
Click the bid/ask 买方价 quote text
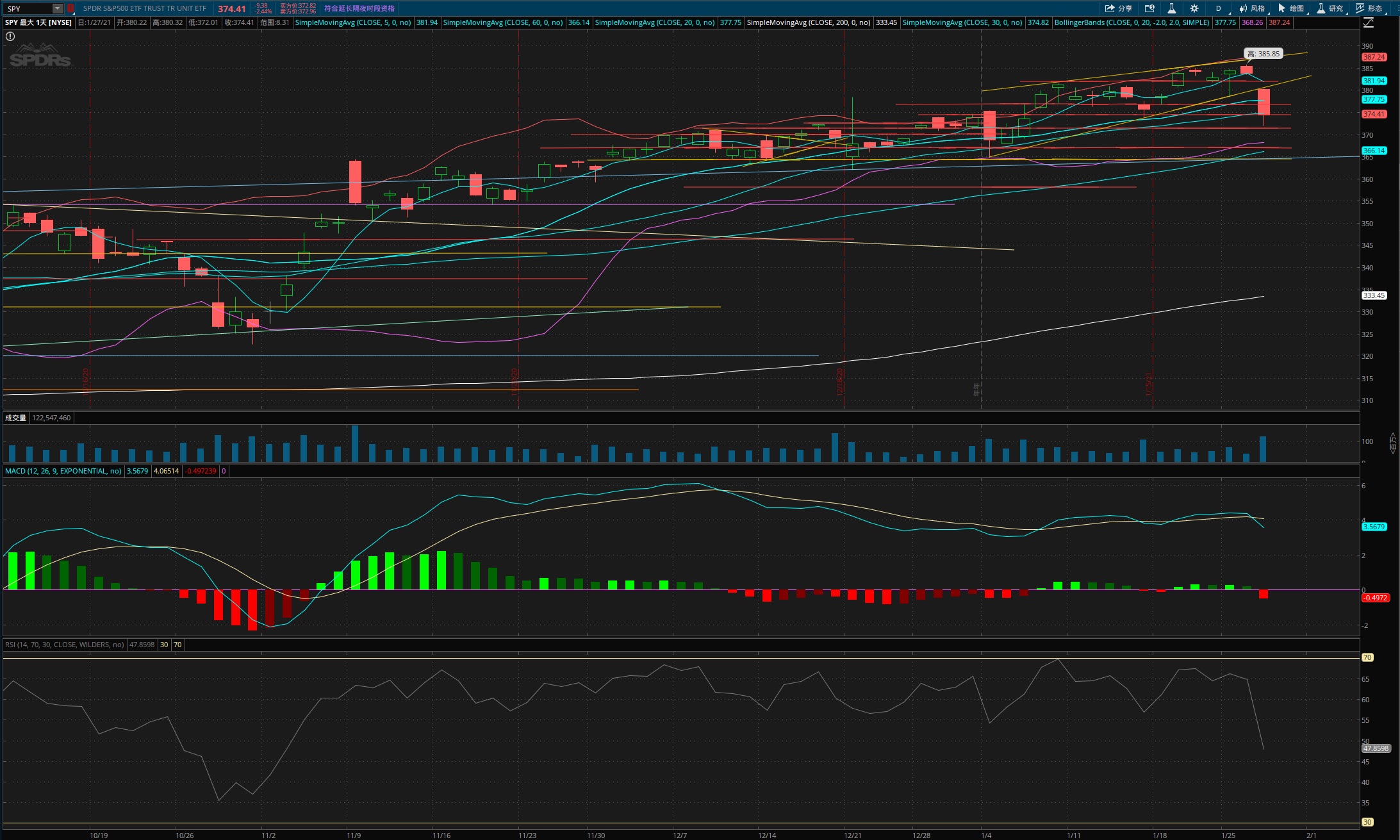[x=298, y=8]
